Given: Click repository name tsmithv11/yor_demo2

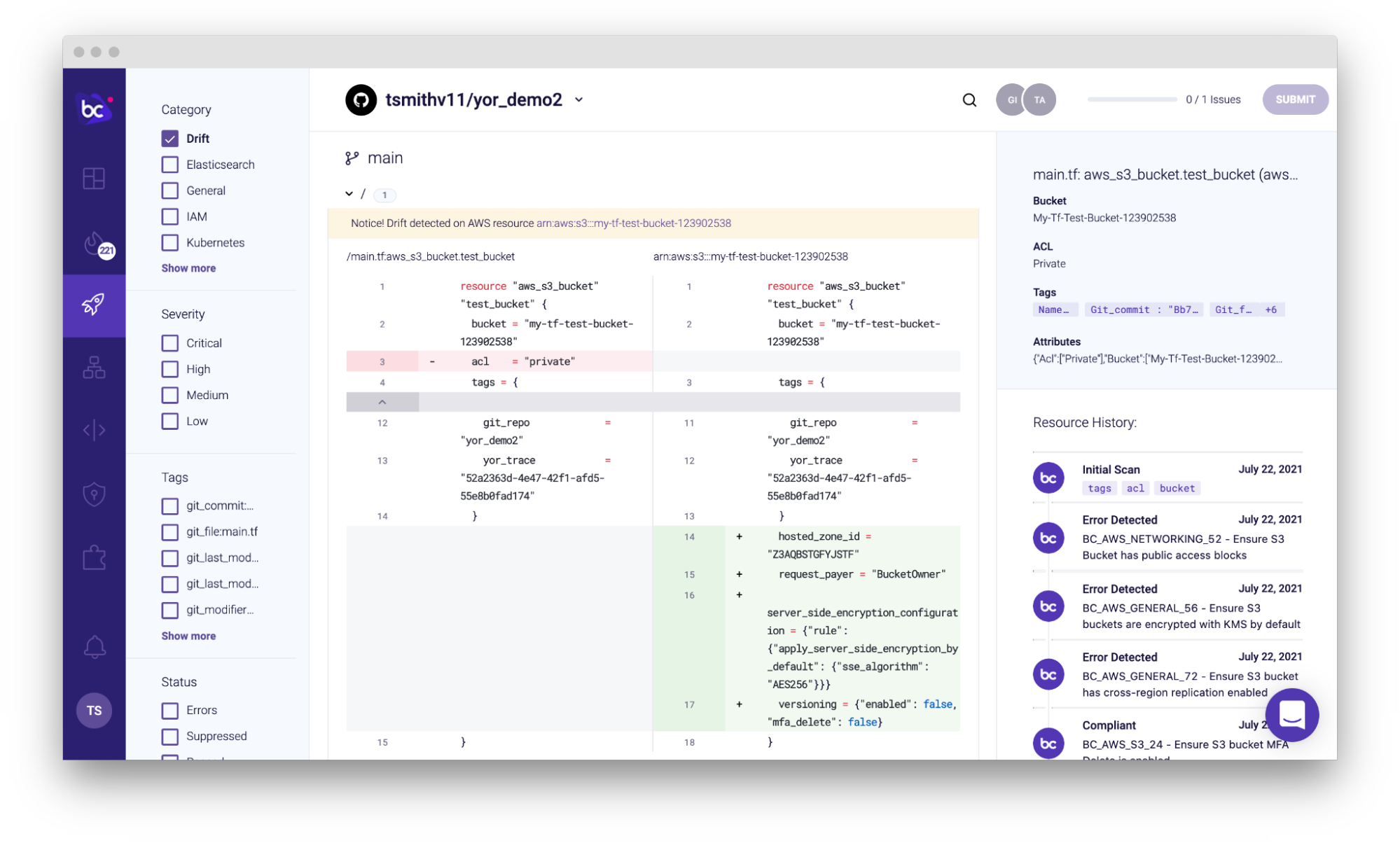Looking at the screenshot, I should pos(473,100).
